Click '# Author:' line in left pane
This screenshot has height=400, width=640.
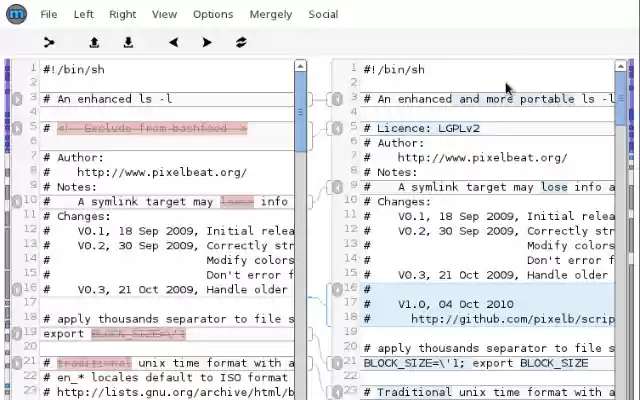click(x=73, y=158)
